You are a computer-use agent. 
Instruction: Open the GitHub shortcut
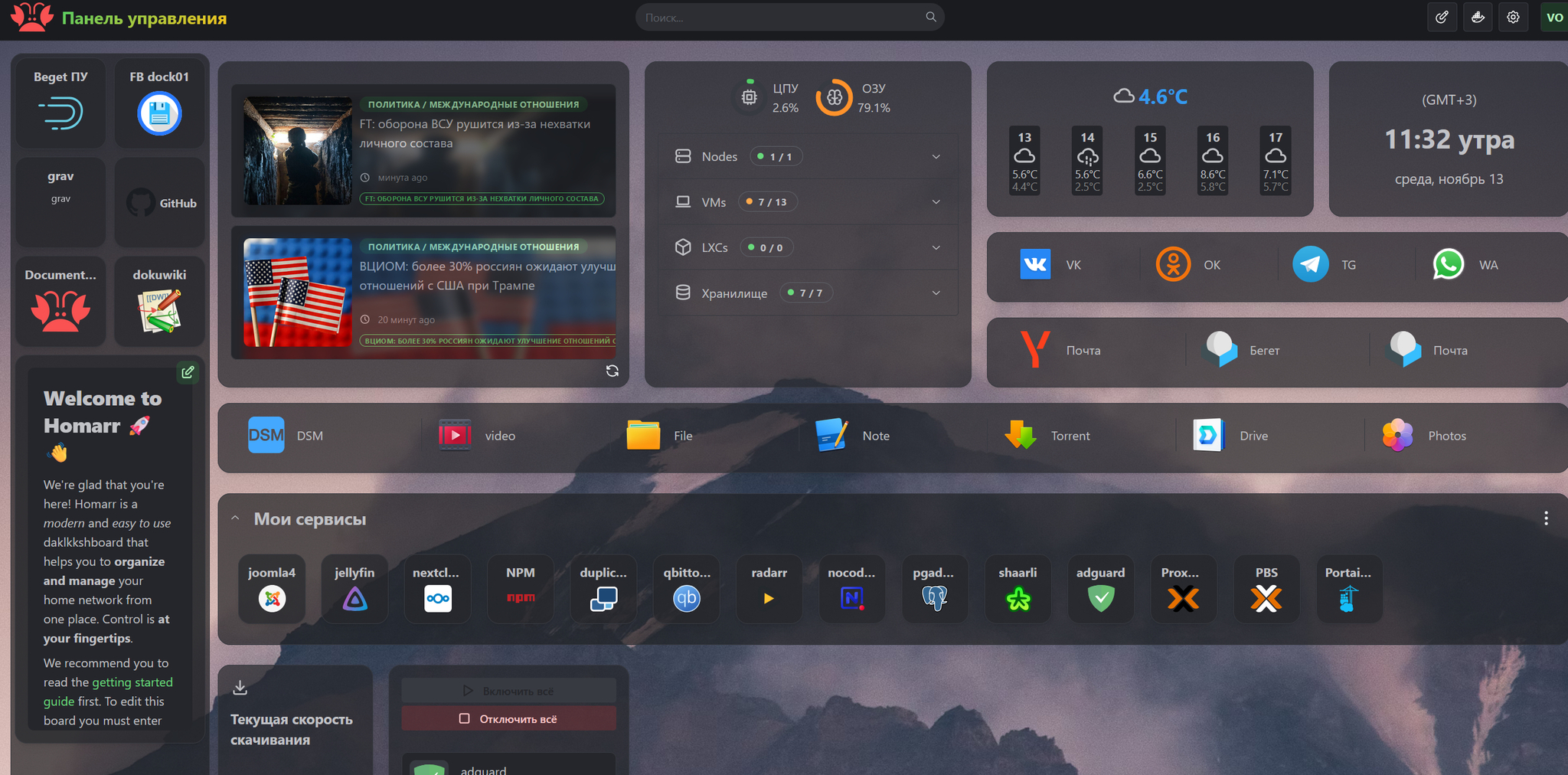click(159, 203)
